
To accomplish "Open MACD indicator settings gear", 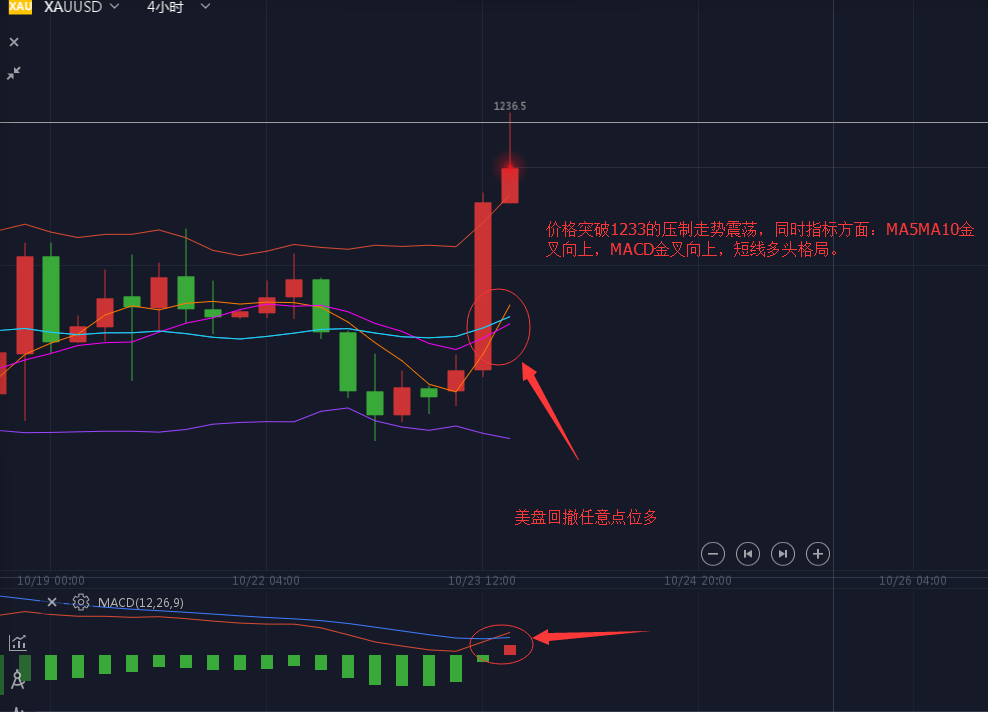I will [x=81, y=602].
